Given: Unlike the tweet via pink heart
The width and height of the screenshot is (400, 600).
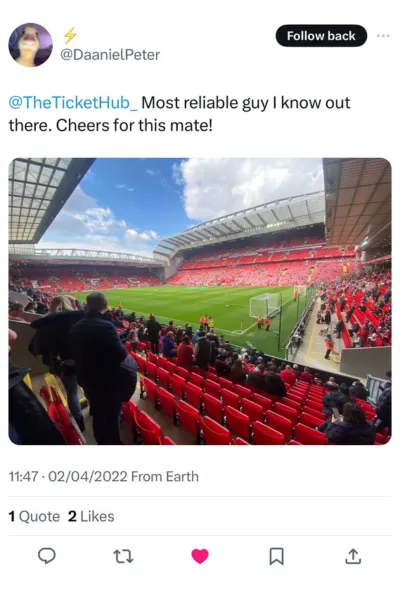Looking at the screenshot, I should pyautogui.click(x=200, y=556).
